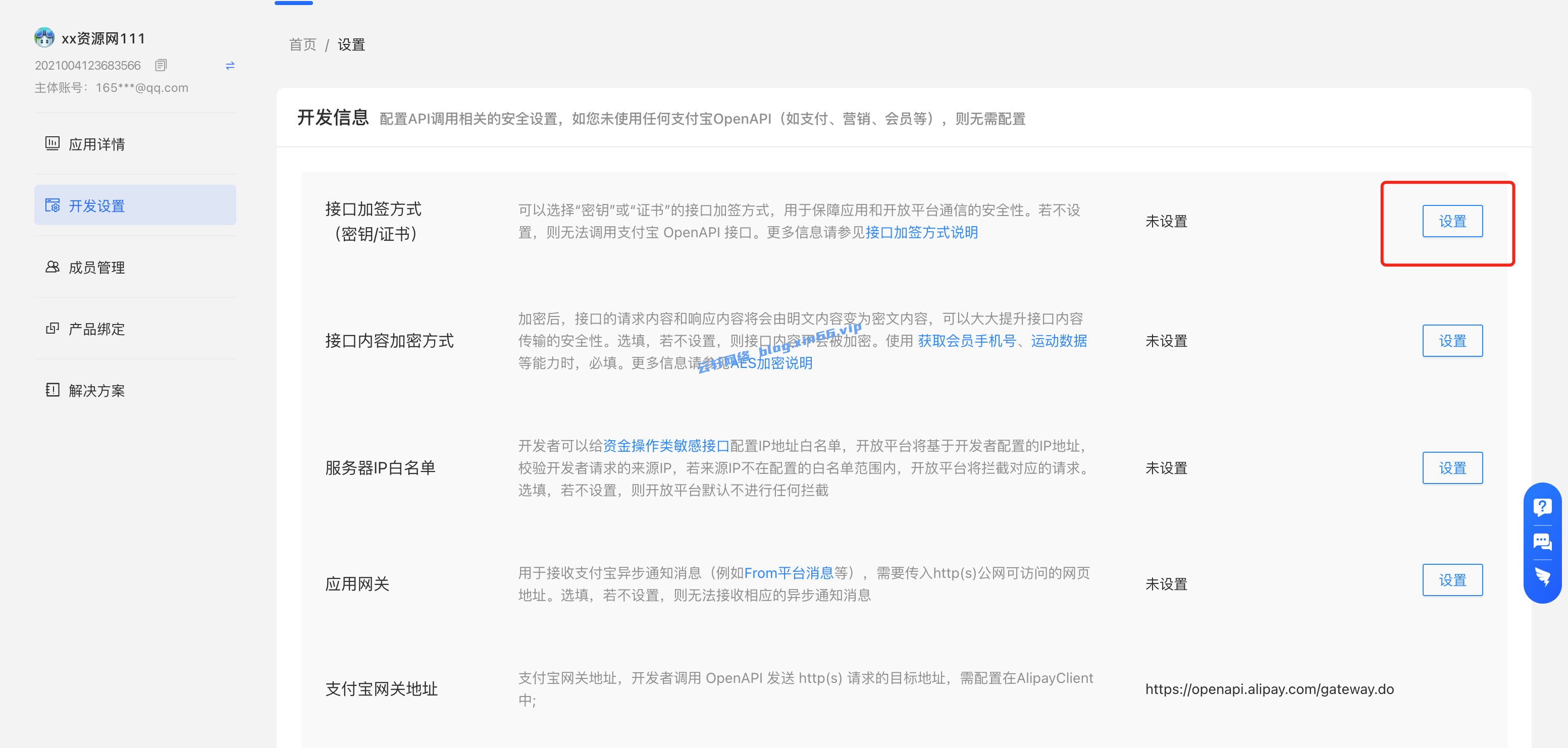1568x748 pixels.
Task: Click the 未设置 status for 服务器IP白名单
Action: pyautogui.click(x=1166, y=468)
